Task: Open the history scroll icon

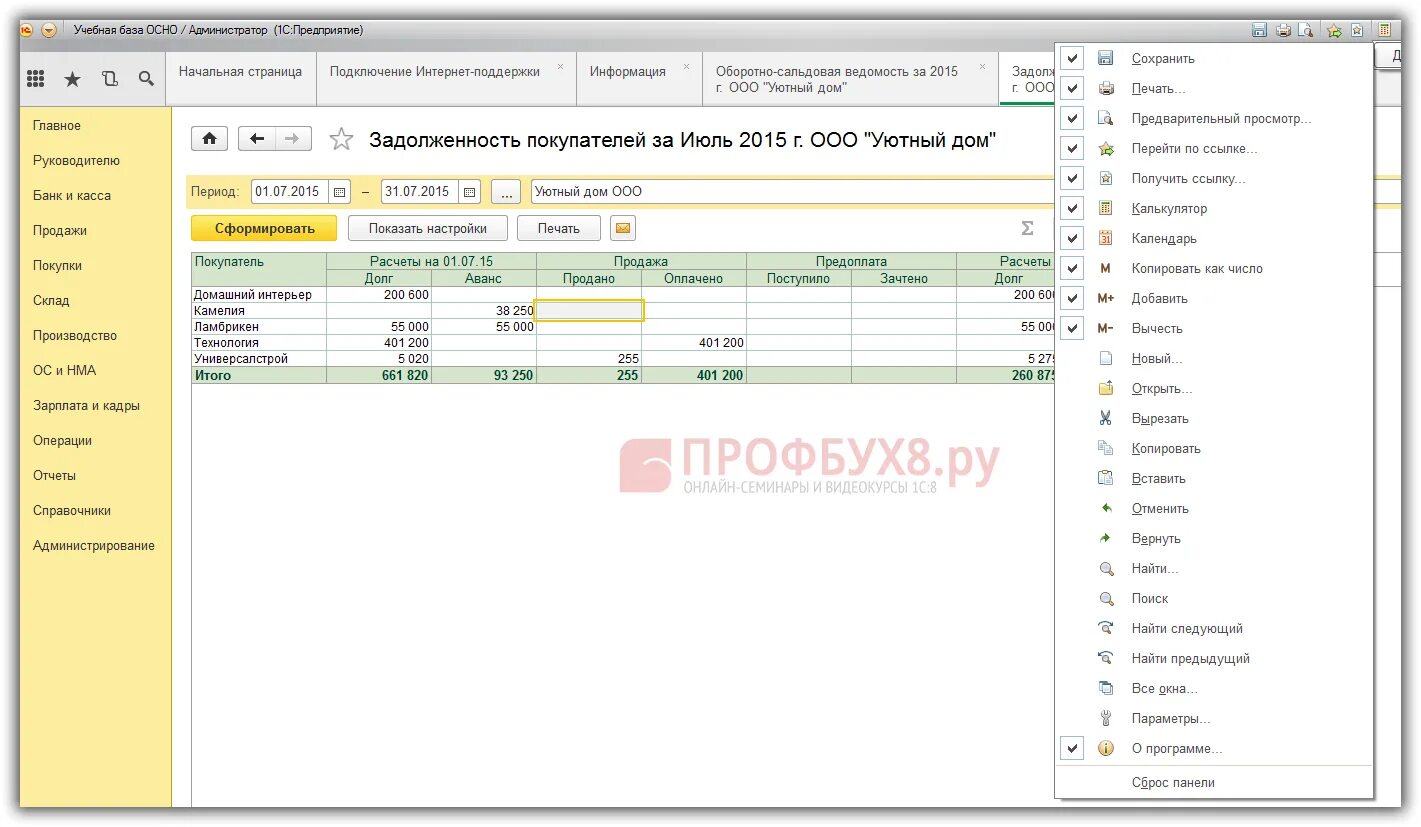Action: click(109, 79)
